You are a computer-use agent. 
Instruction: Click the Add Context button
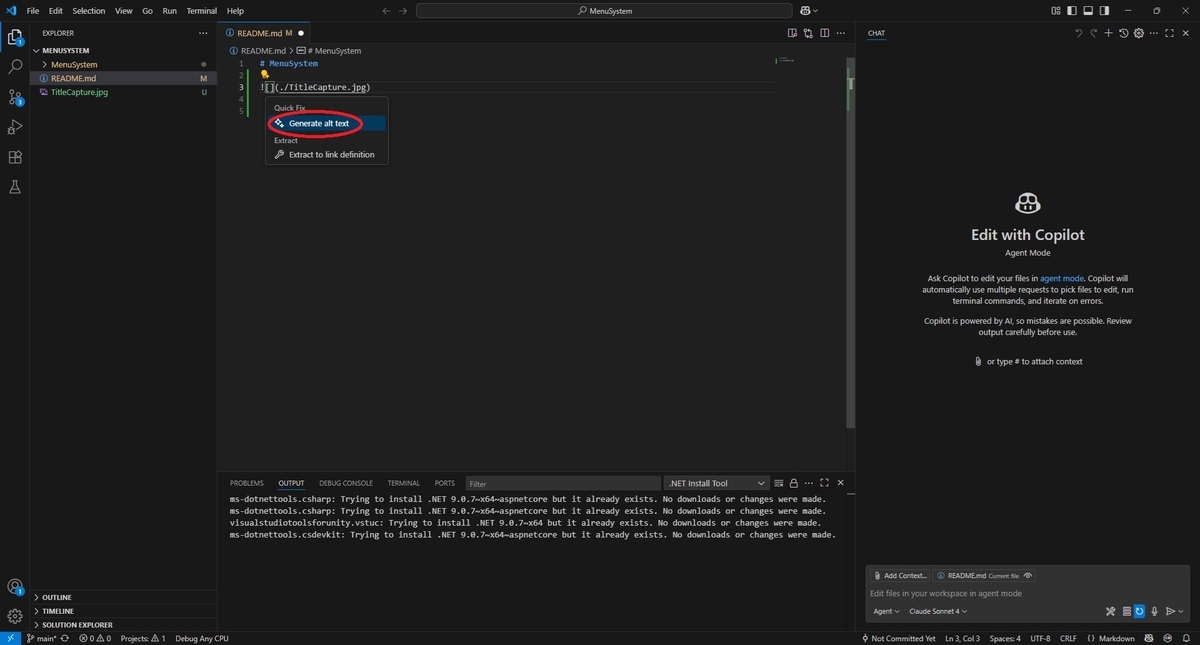click(900, 576)
